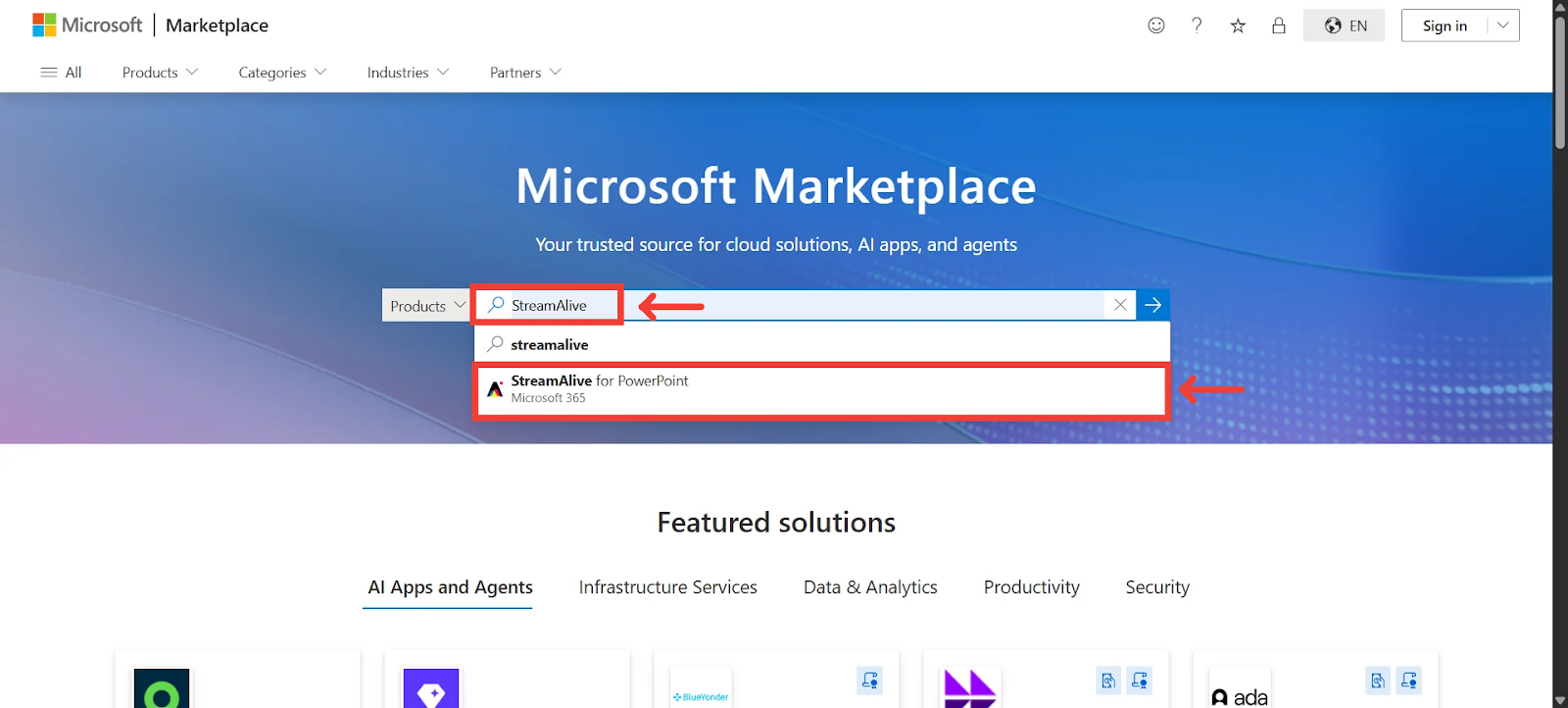
Task: Click the scrollbar up arrow
Action: 1560,6
